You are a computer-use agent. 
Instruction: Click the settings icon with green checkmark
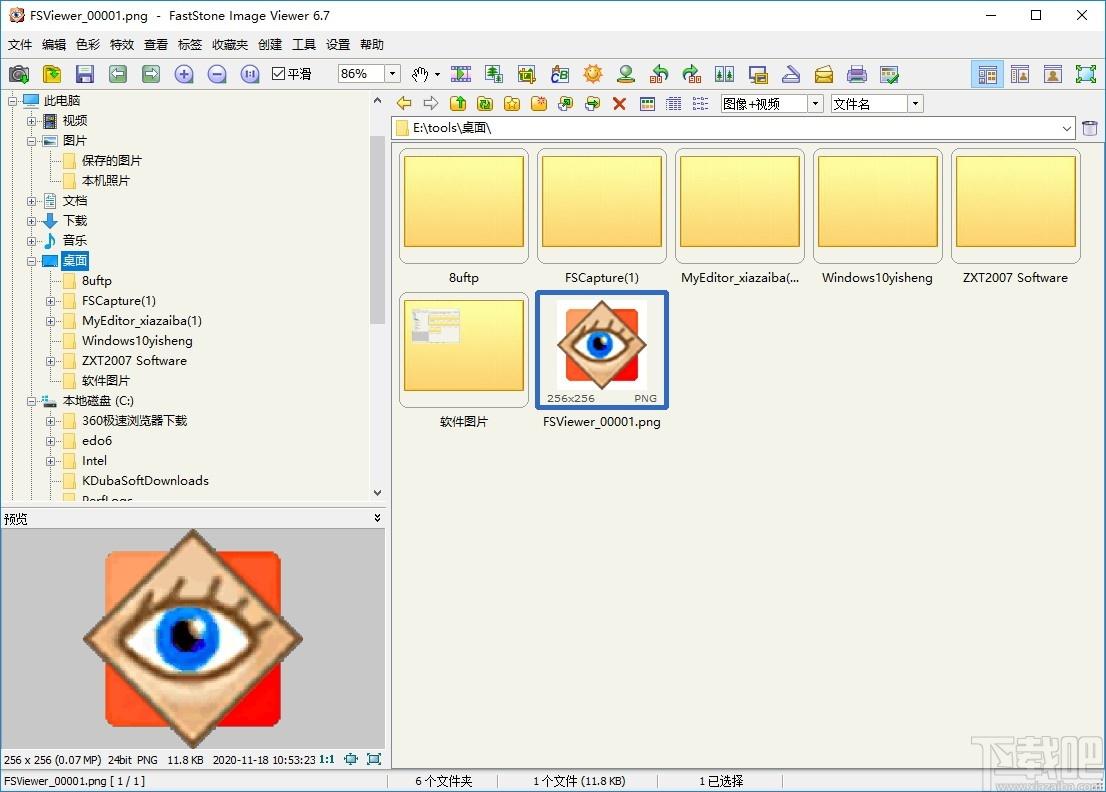889,74
